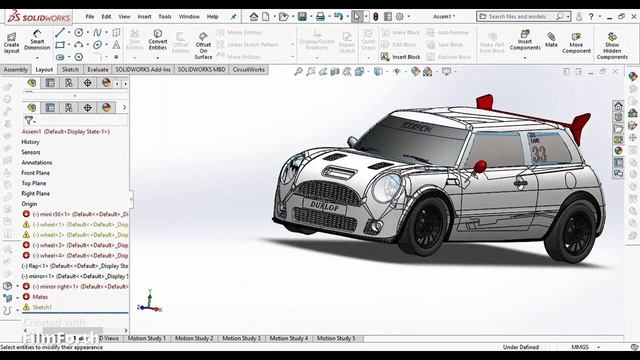This screenshot has width=640, height=360.
Task: Click Insert Components icon
Action: coord(525,40)
